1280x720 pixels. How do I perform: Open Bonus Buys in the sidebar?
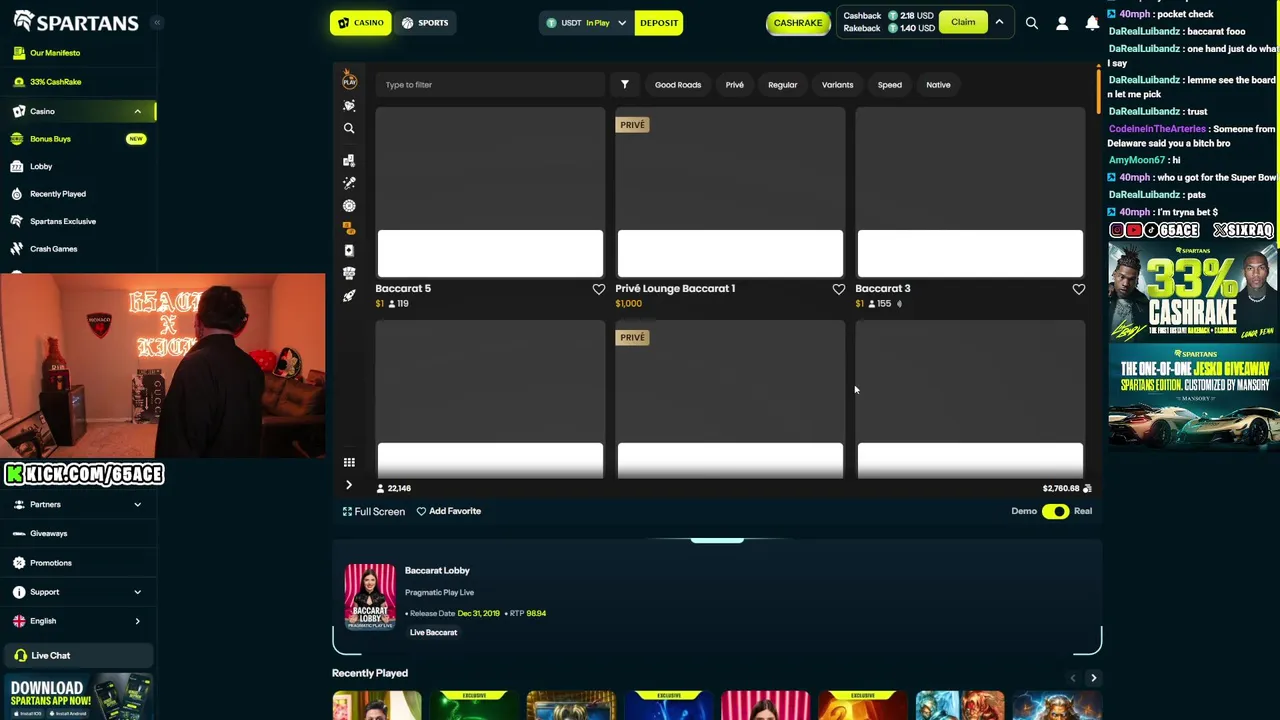click(x=78, y=139)
